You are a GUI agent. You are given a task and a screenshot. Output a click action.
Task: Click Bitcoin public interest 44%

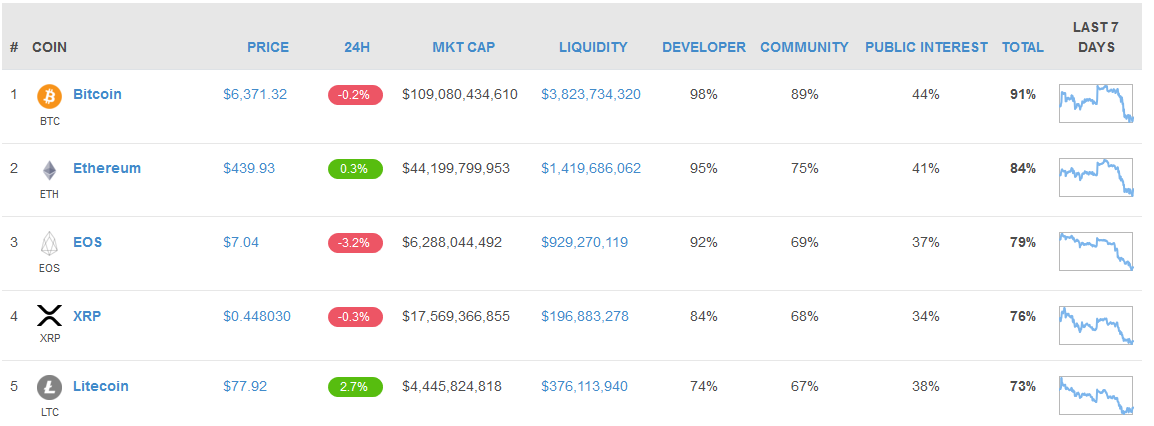pos(925,94)
